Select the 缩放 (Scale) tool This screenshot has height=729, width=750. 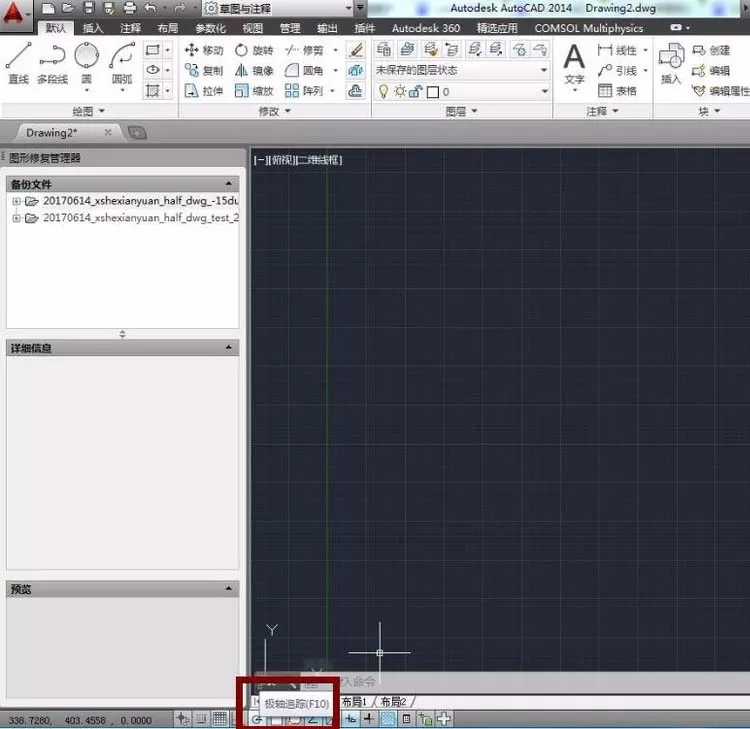(x=254, y=91)
